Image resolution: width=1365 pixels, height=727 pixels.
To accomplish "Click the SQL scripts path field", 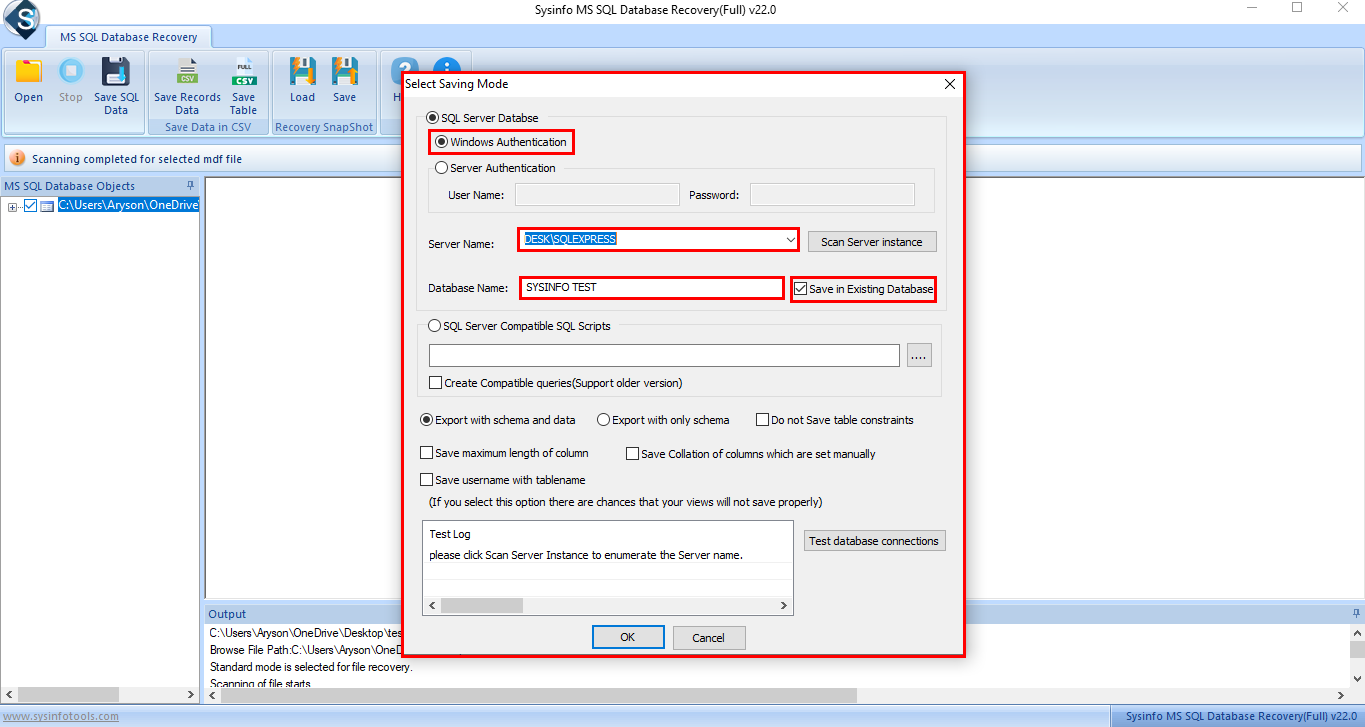I will coord(665,355).
